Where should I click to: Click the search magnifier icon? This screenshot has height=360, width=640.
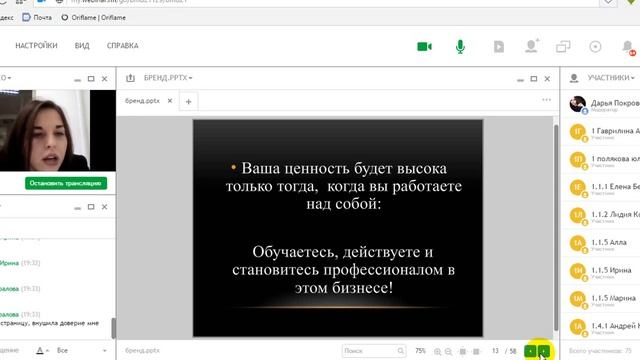tap(401, 351)
